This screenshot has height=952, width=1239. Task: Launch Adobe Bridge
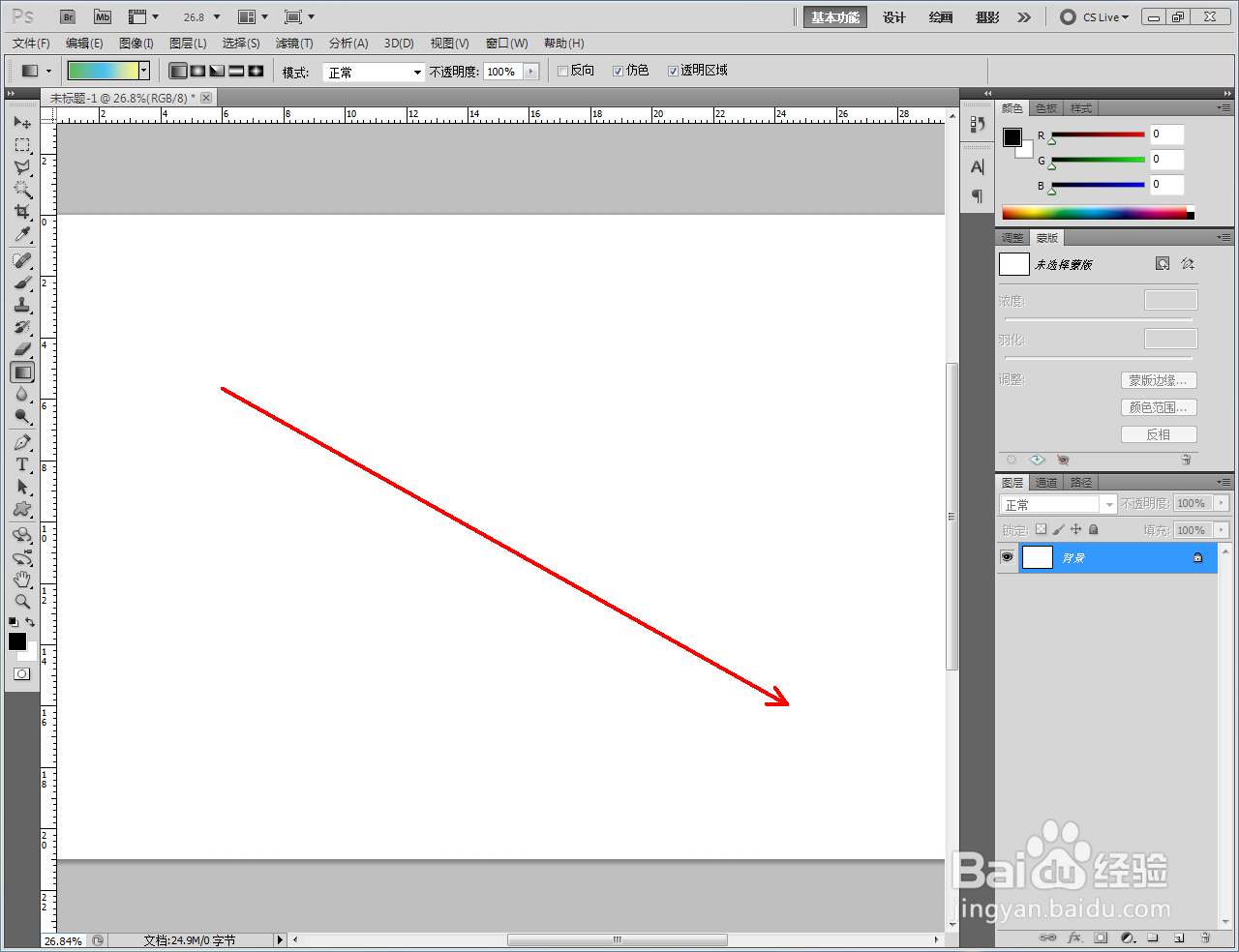tap(67, 16)
